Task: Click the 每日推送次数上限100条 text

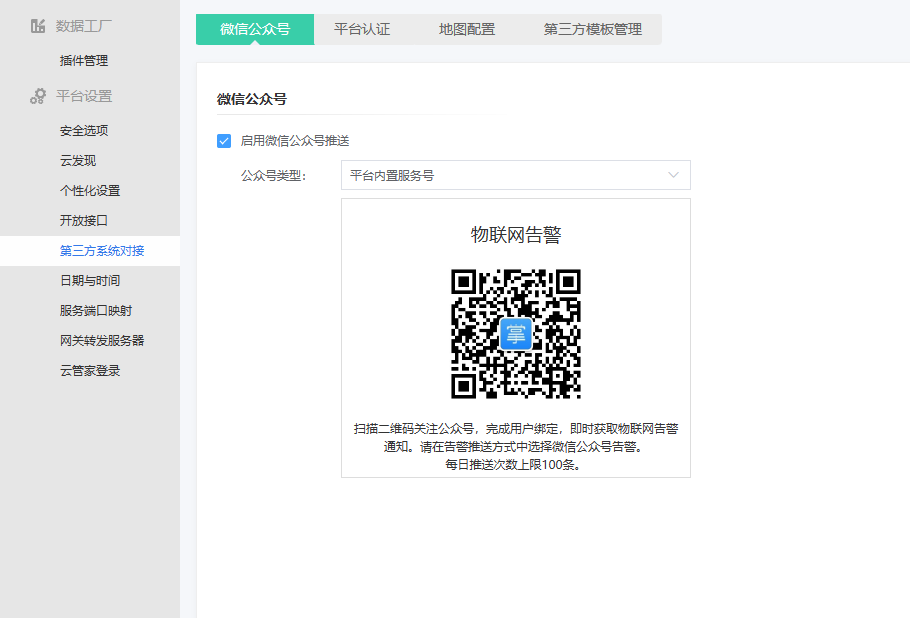Action: pos(513,465)
